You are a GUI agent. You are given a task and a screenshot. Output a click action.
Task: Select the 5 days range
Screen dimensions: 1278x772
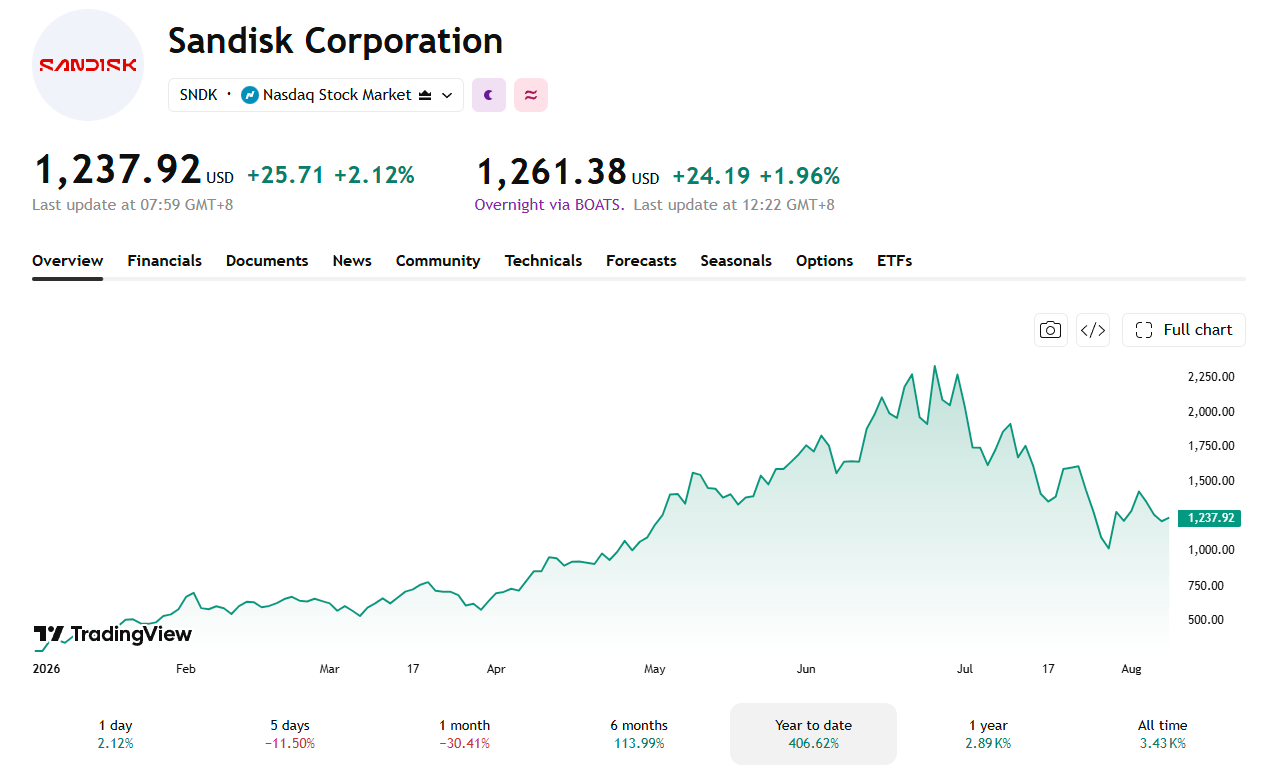click(x=289, y=734)
